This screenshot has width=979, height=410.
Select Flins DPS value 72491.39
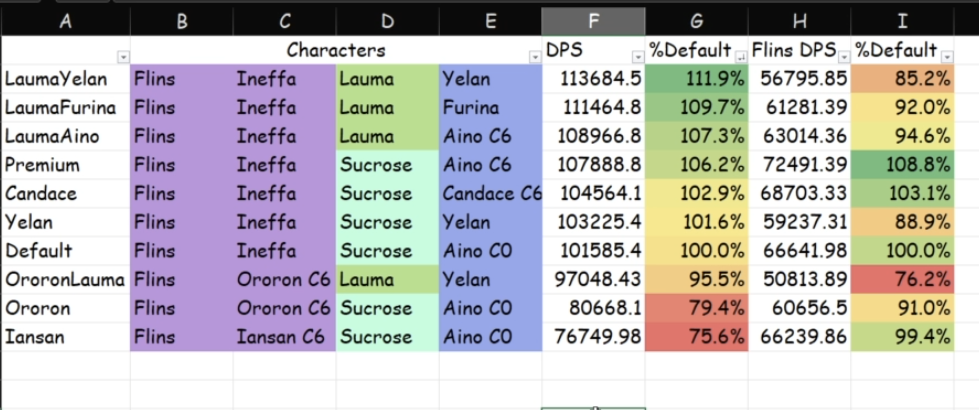[800, 165]
